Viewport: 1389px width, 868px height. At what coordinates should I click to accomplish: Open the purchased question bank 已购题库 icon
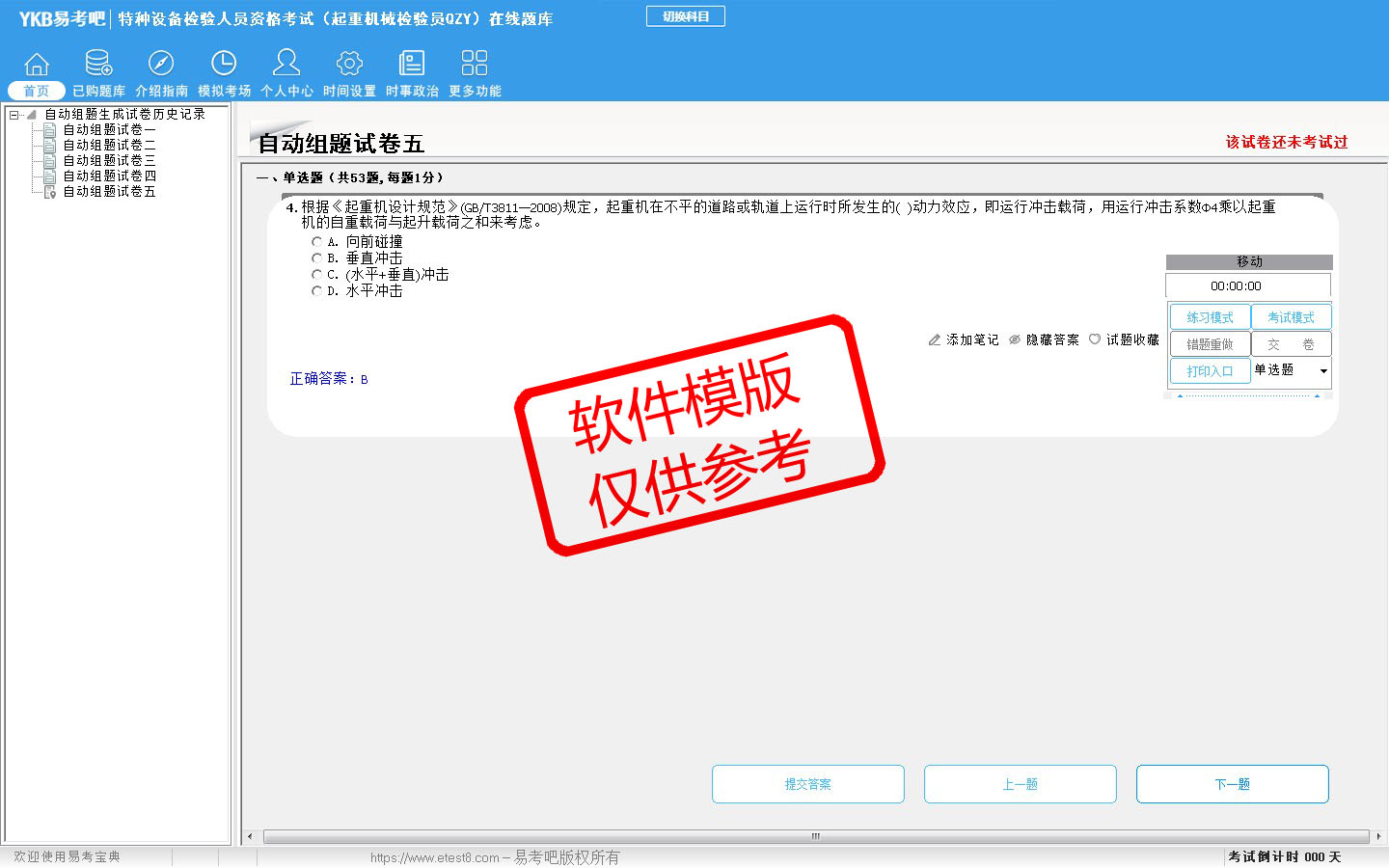click(98, 65)
